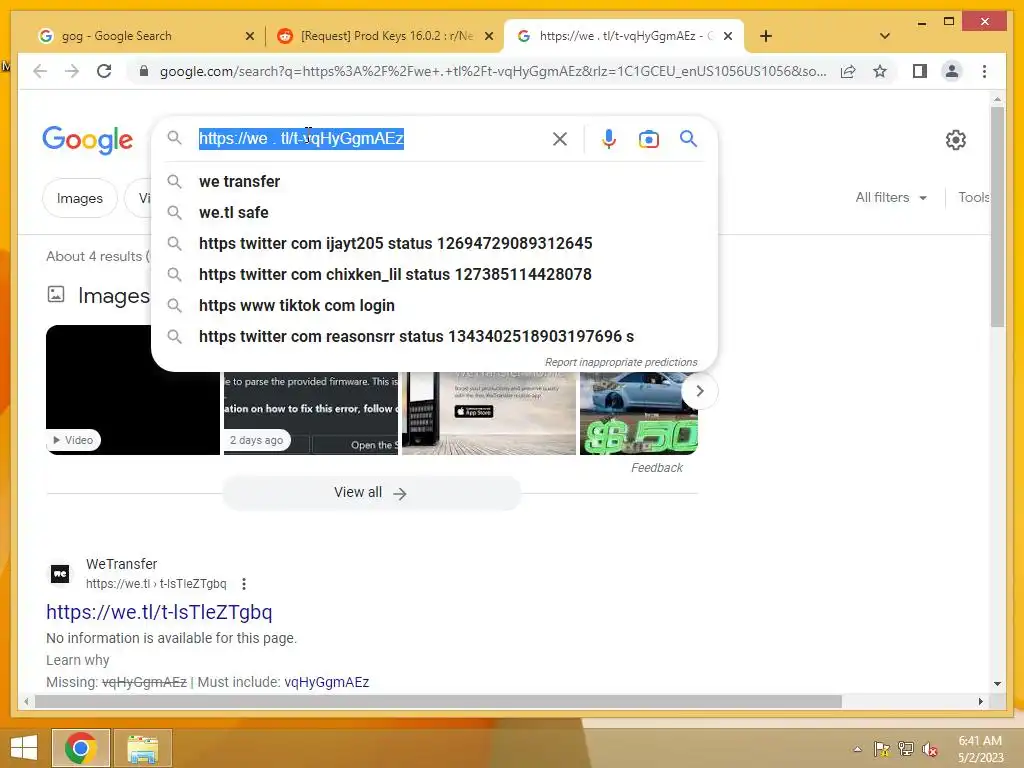
Task: Click the network tray icon
Action: pyautogui.click(x=906, y=749)
